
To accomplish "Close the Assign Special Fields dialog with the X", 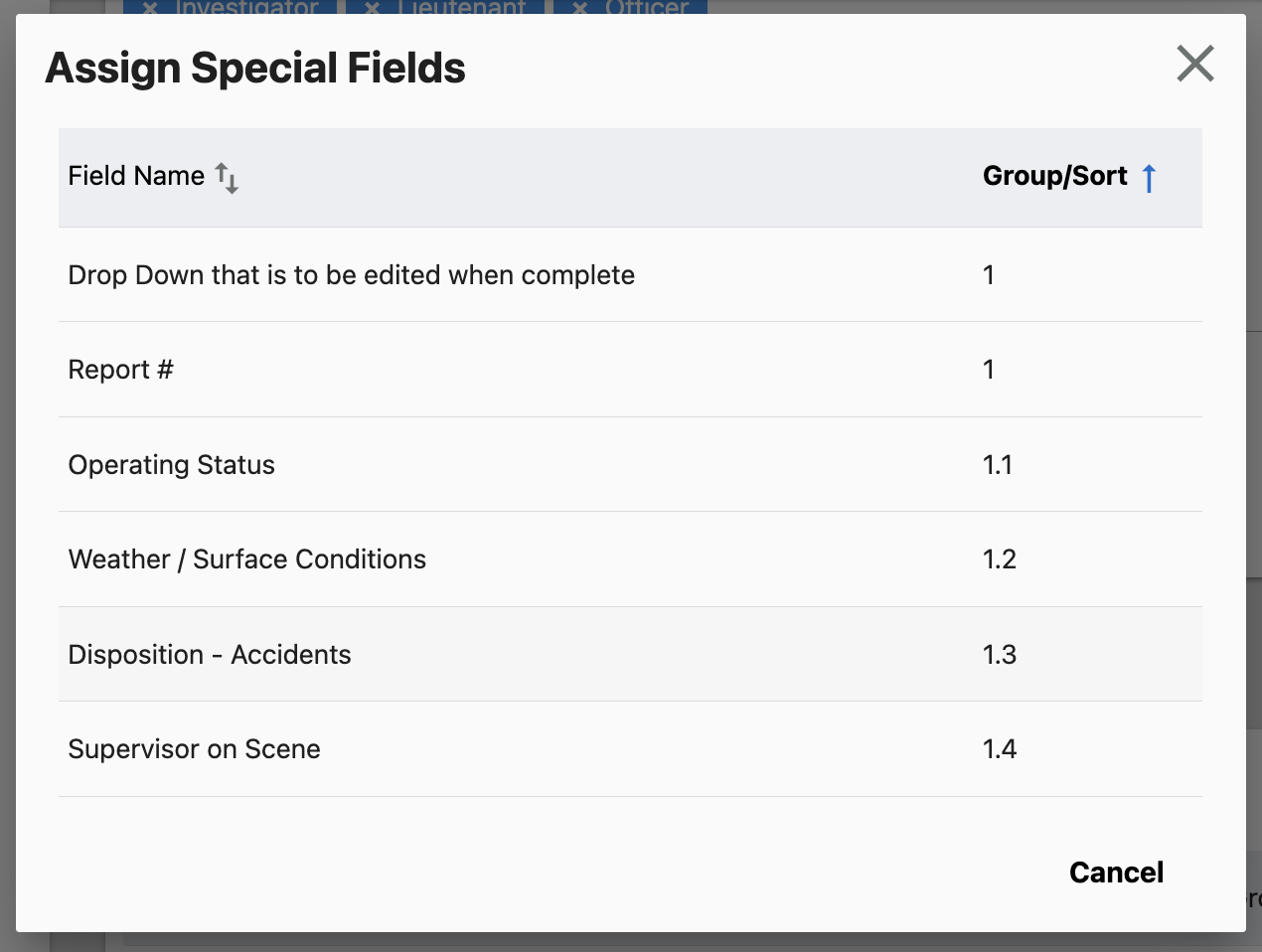I will click(x=1194, y=63).
